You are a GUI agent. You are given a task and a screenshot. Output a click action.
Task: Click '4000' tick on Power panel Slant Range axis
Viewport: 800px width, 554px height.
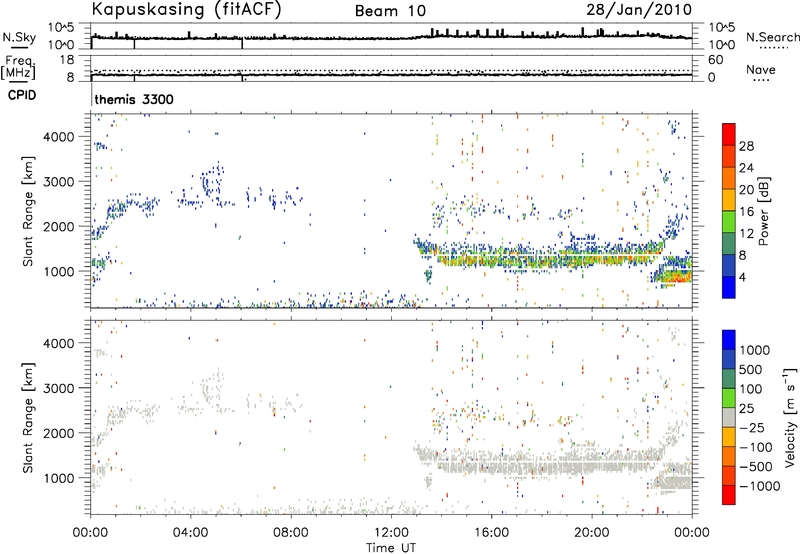58,137
